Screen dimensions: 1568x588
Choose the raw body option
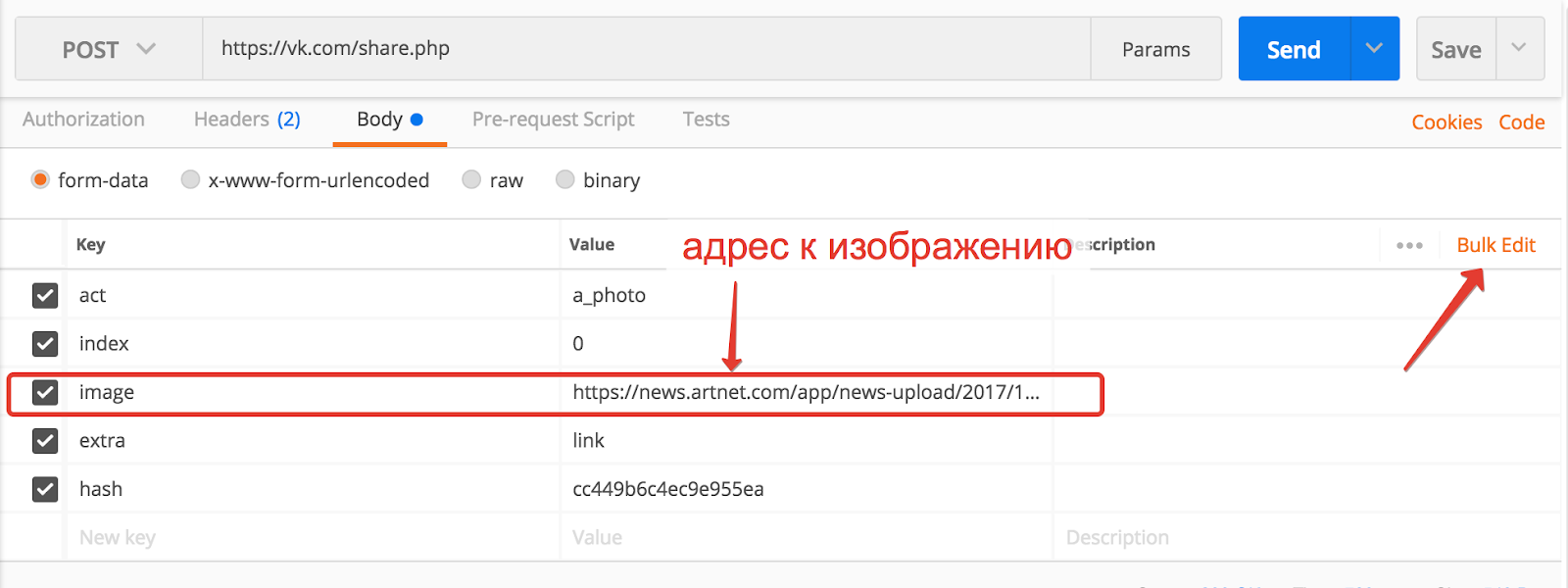point(471,179)
